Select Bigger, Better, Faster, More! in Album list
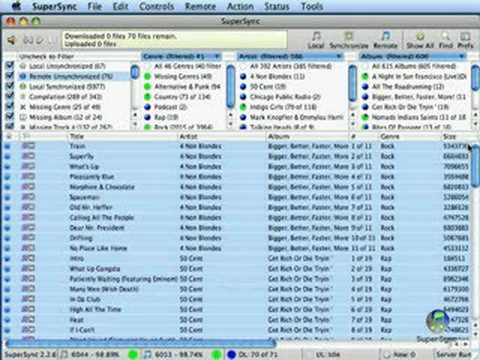Screen dimensions: 480x360 (415, 97)
